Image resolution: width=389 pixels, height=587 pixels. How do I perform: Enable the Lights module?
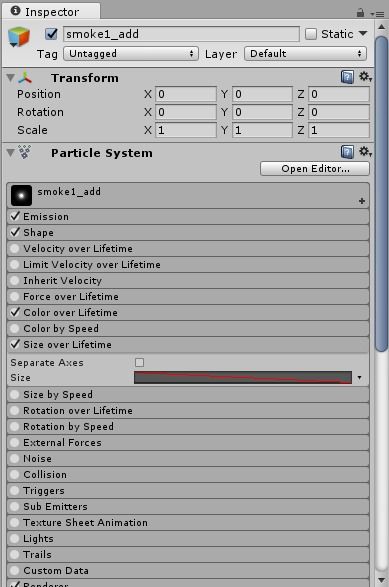[x=15, y=538]
